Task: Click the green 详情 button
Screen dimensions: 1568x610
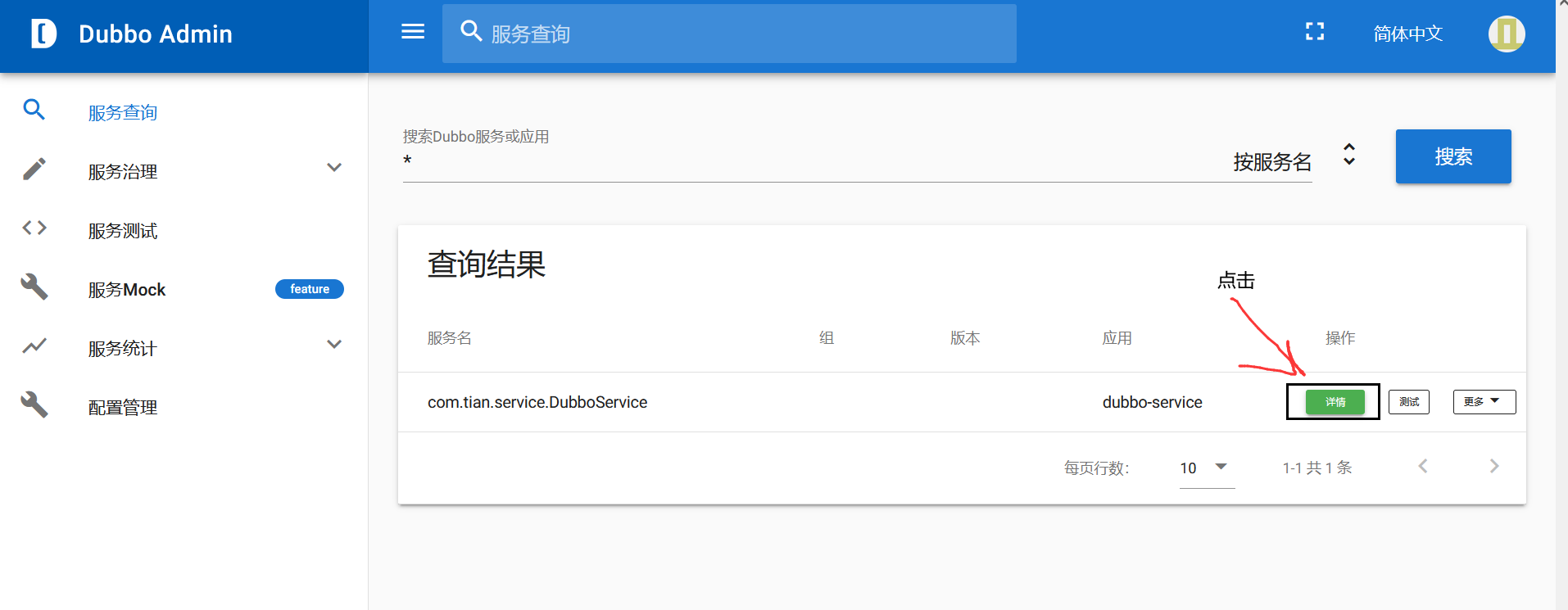Action: click(1335, 402)
